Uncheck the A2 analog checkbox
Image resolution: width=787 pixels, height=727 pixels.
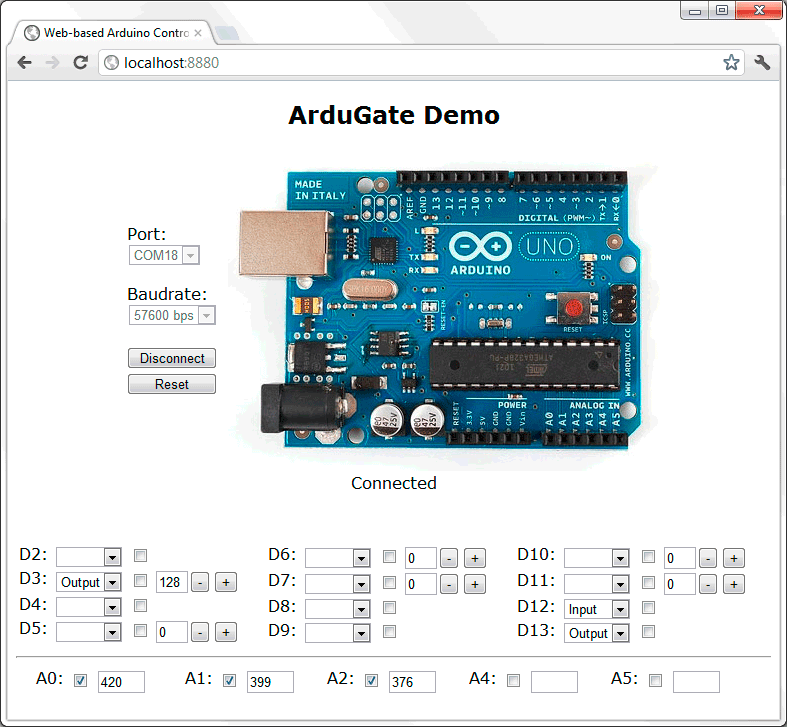[371, 680]
